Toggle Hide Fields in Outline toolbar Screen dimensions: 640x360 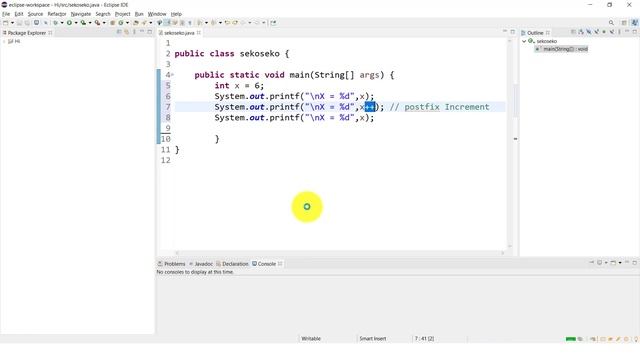point(589,32)
